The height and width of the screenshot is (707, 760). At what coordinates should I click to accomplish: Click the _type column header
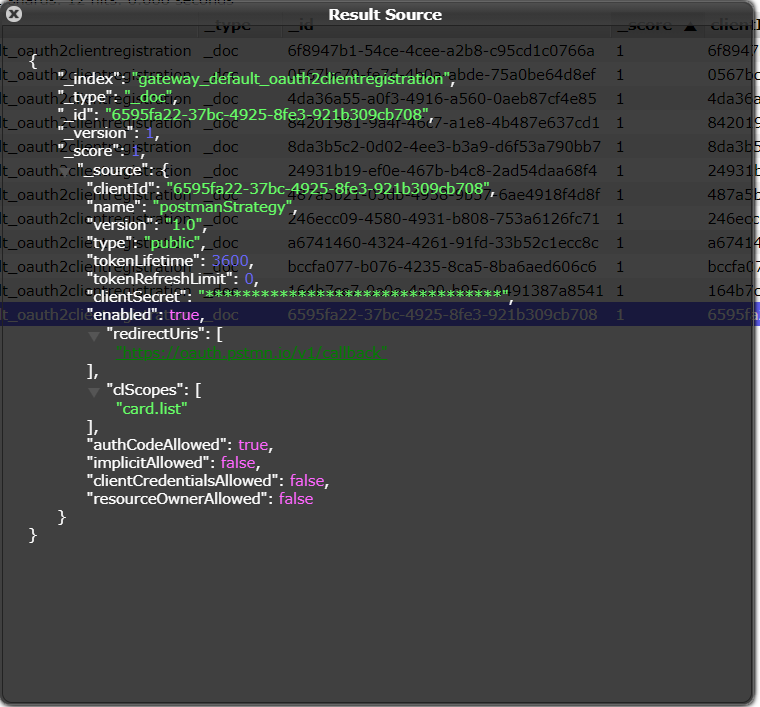click(x=226, y=27)
